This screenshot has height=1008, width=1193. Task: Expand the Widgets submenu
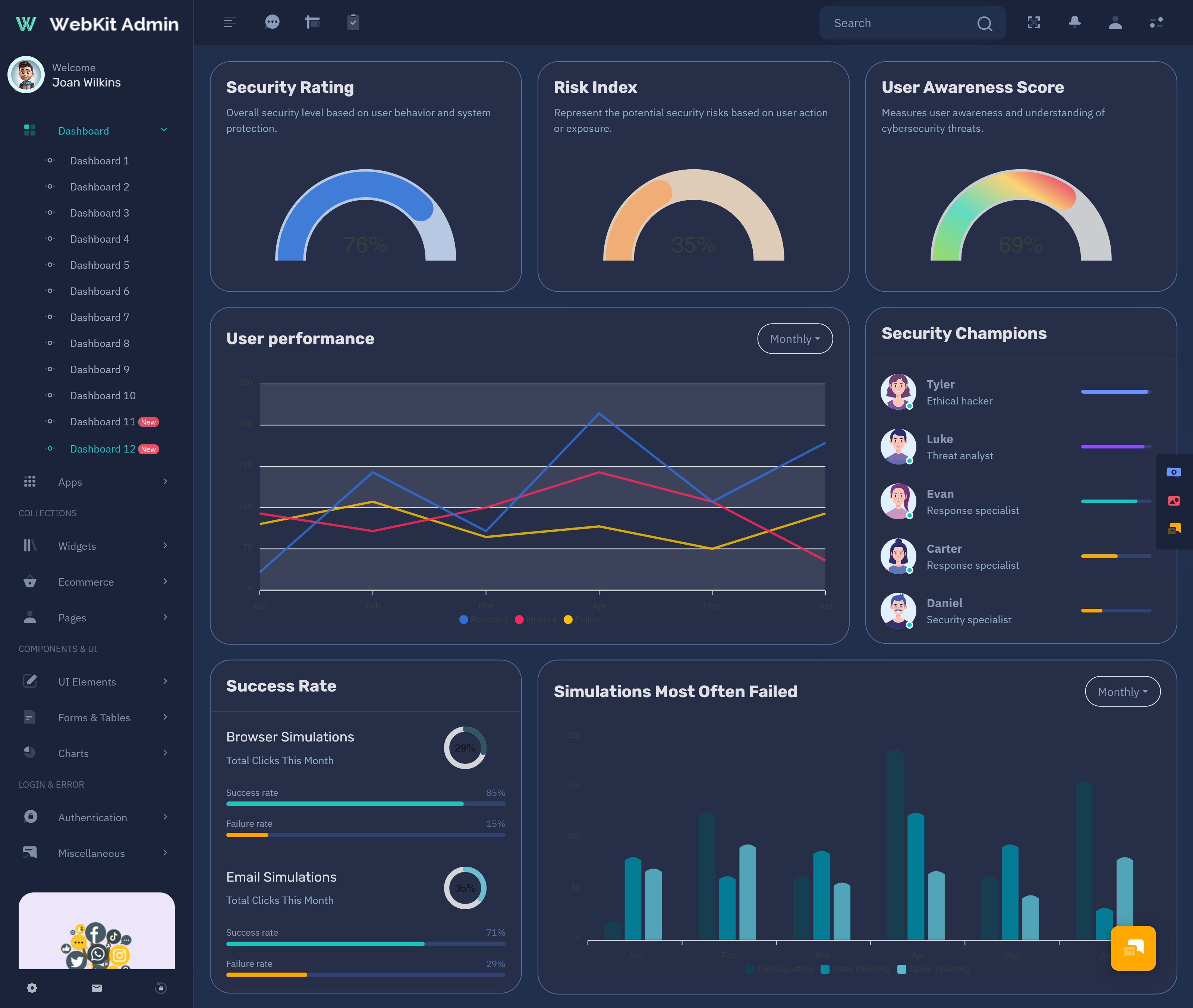click(165, 546)
